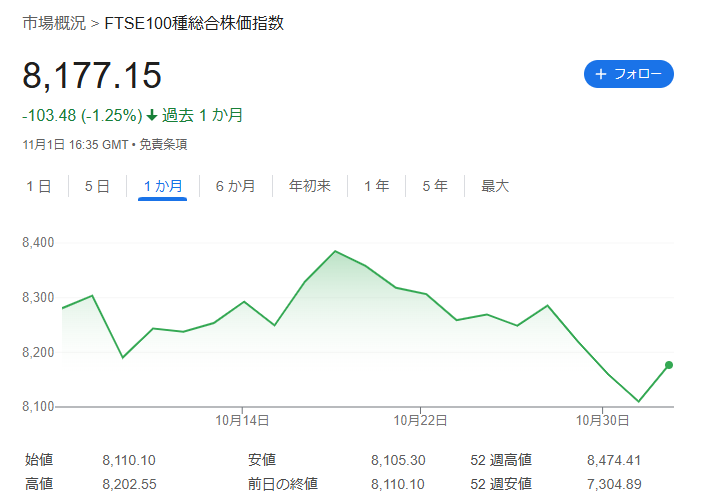Click the 8,300 y-axis label
The height and width of the screenshot is (499, 708).
click(x=38, y=298)
